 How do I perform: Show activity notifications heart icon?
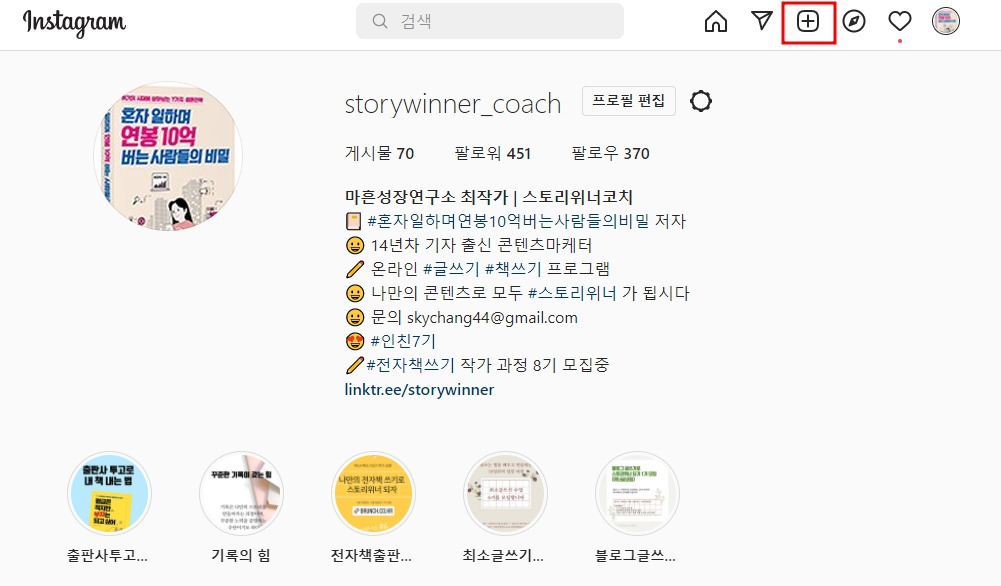pyautogui.click(x=899, y=21)
